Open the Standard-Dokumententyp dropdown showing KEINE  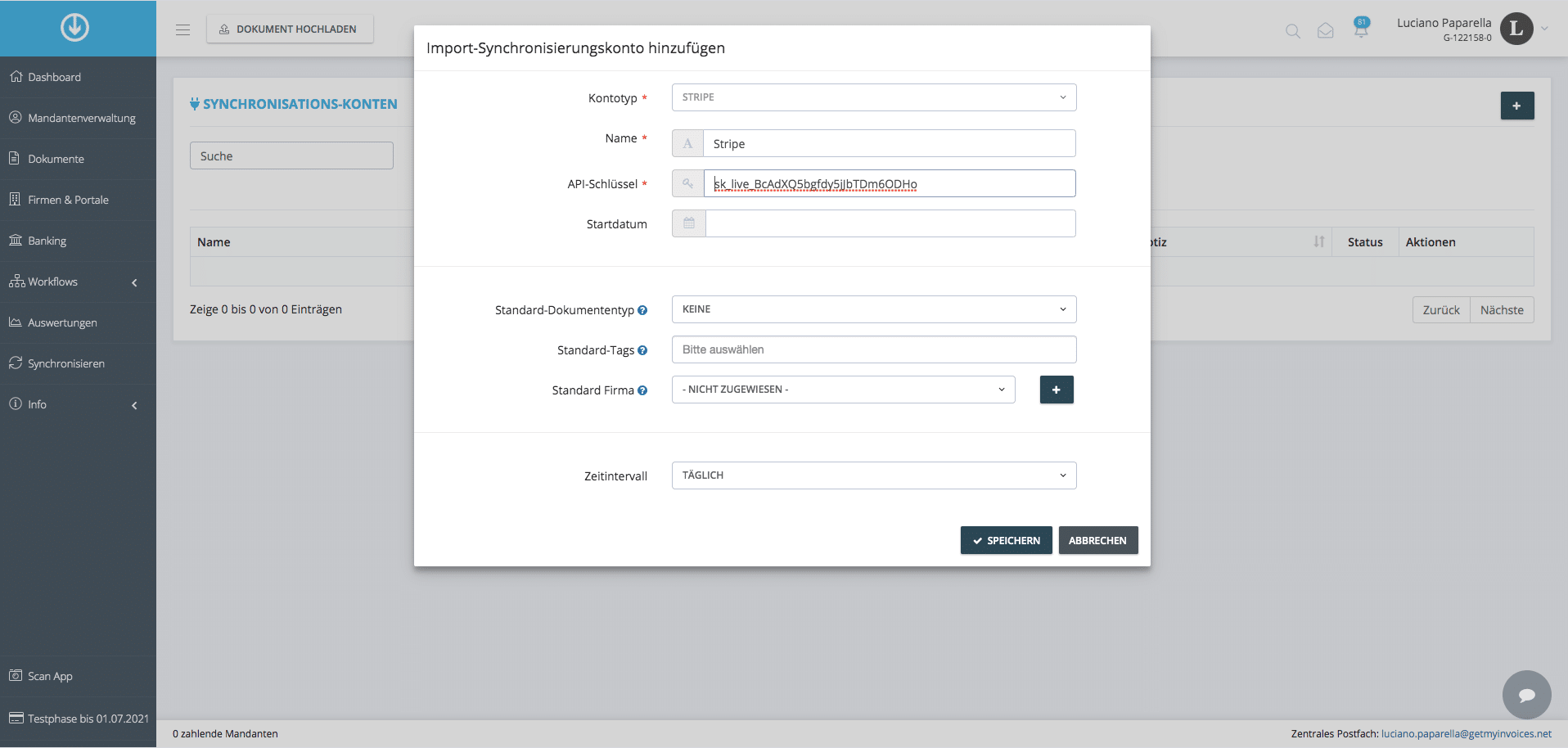[874, 309]
